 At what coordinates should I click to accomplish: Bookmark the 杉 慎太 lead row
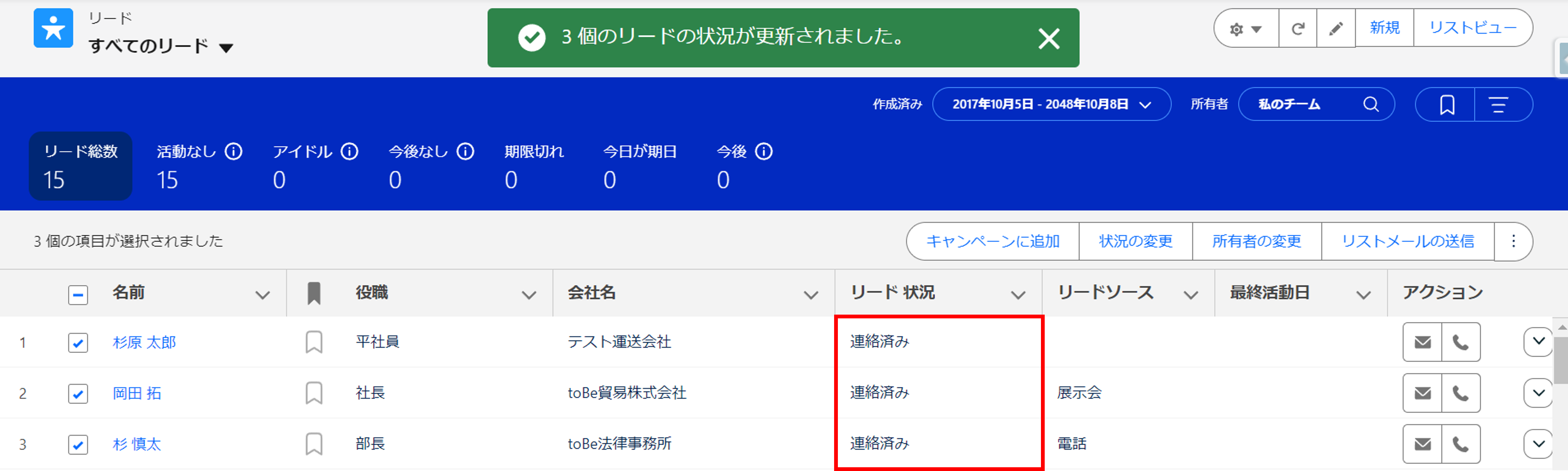coord(313,444)
